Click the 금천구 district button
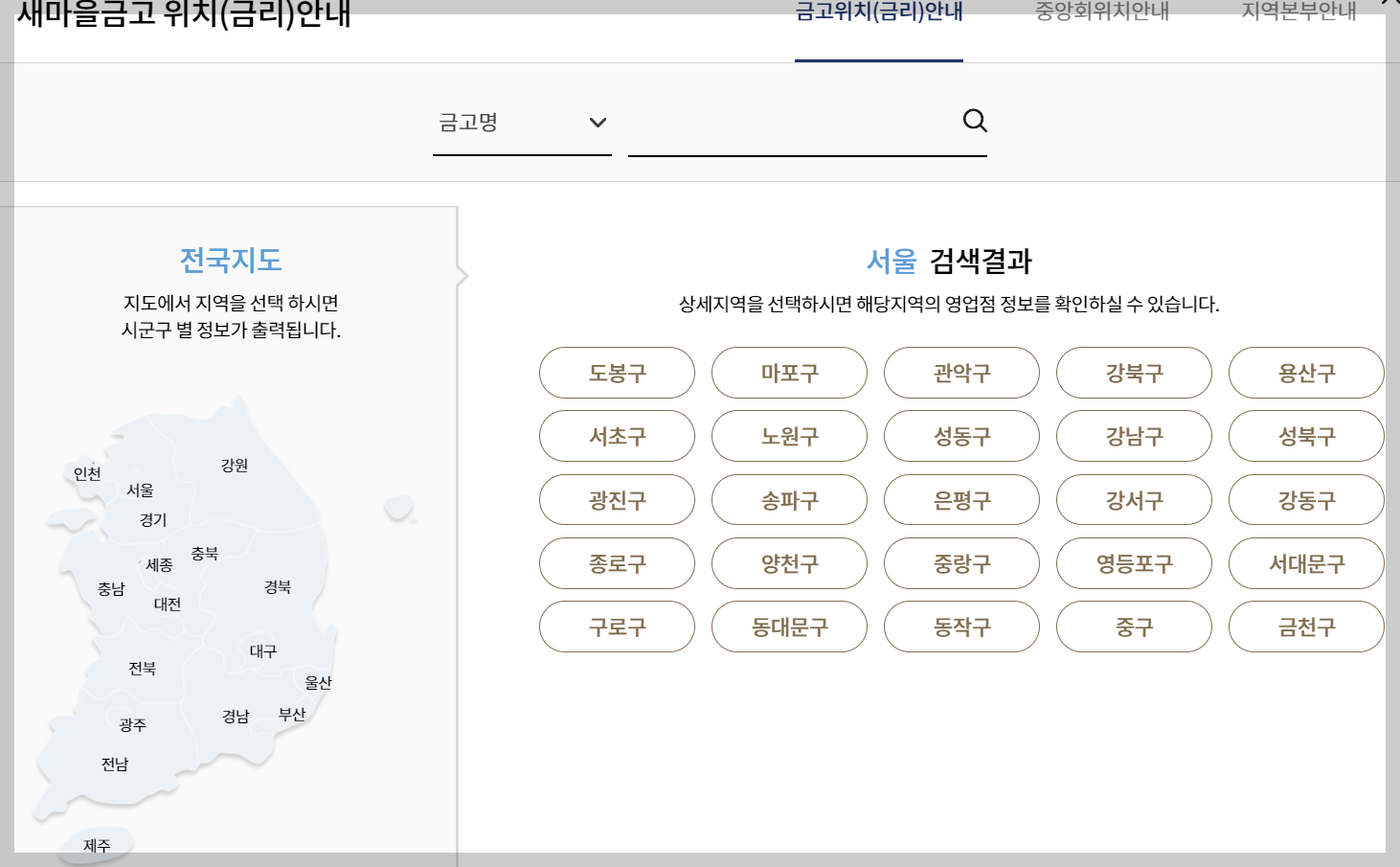This screenshot has height=867, width=1400. 1306,627
